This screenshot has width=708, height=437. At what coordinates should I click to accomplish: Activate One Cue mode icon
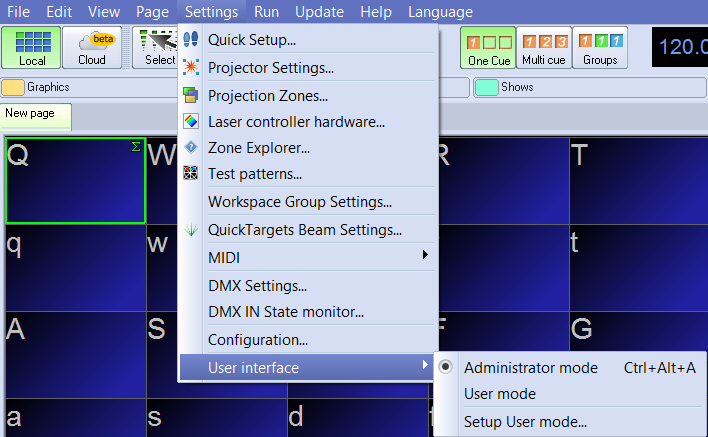[x=488, y=47]
